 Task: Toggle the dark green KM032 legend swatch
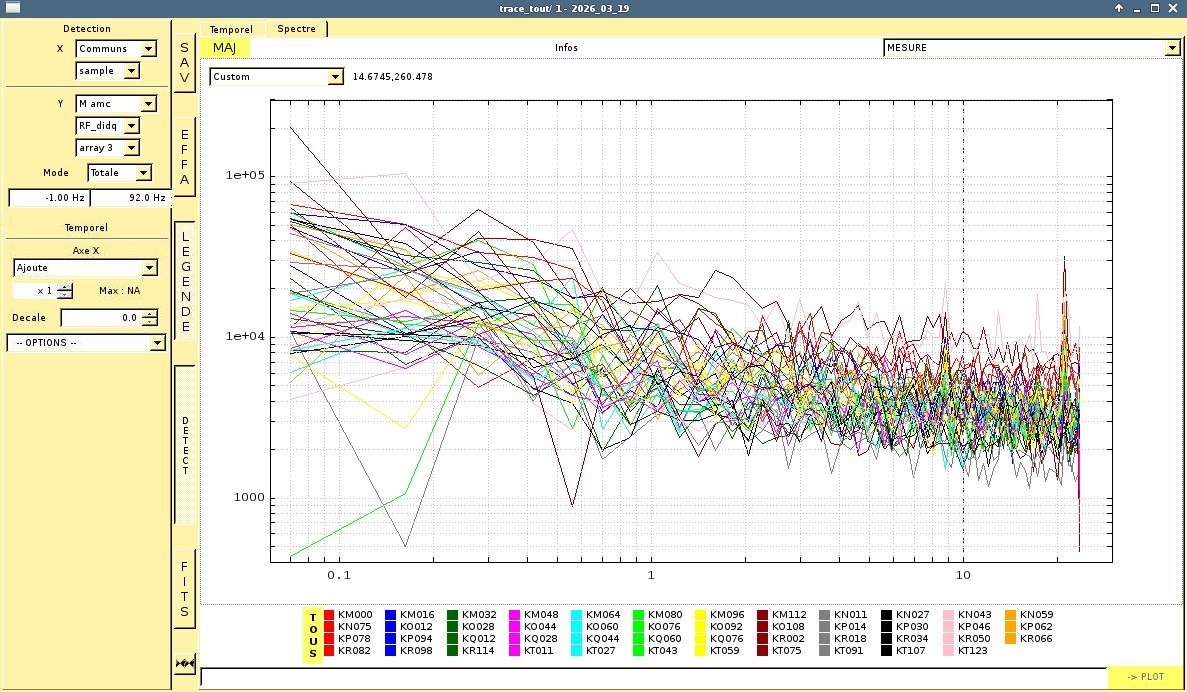click(453, 615)
